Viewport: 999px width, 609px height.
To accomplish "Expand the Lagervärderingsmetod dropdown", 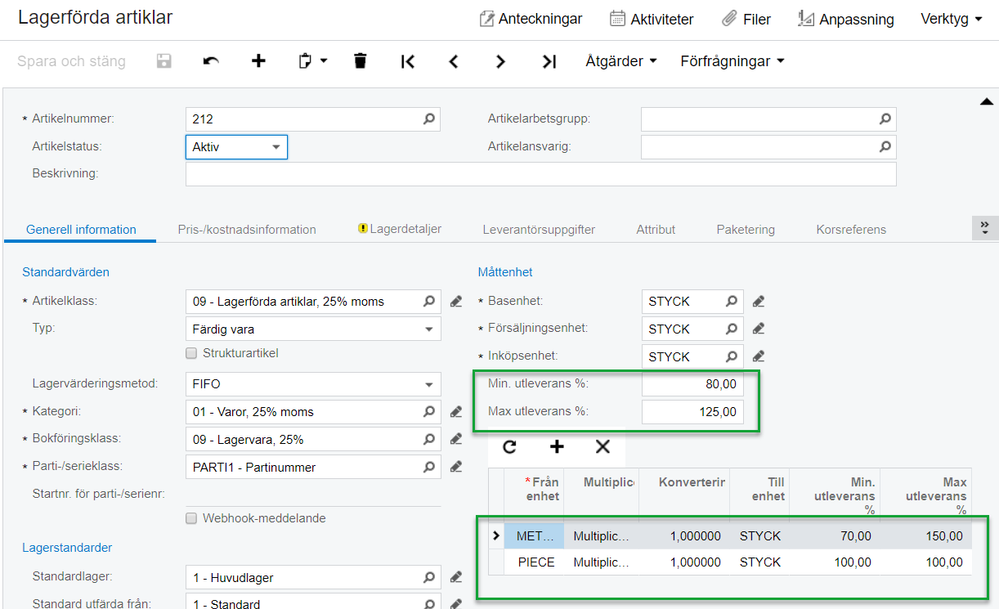I will pyautogui.click(x=430, y=384).
